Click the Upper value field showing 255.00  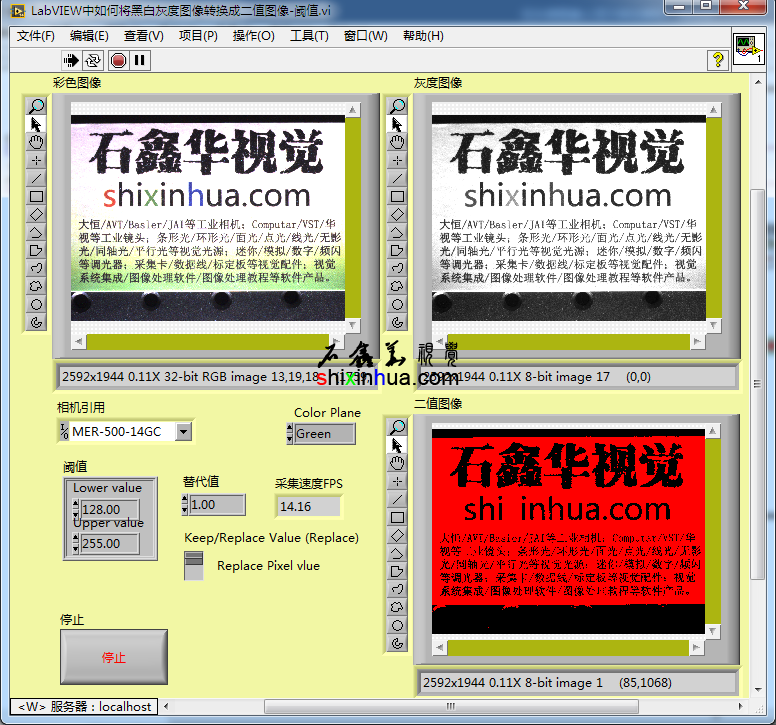[109, 544]
